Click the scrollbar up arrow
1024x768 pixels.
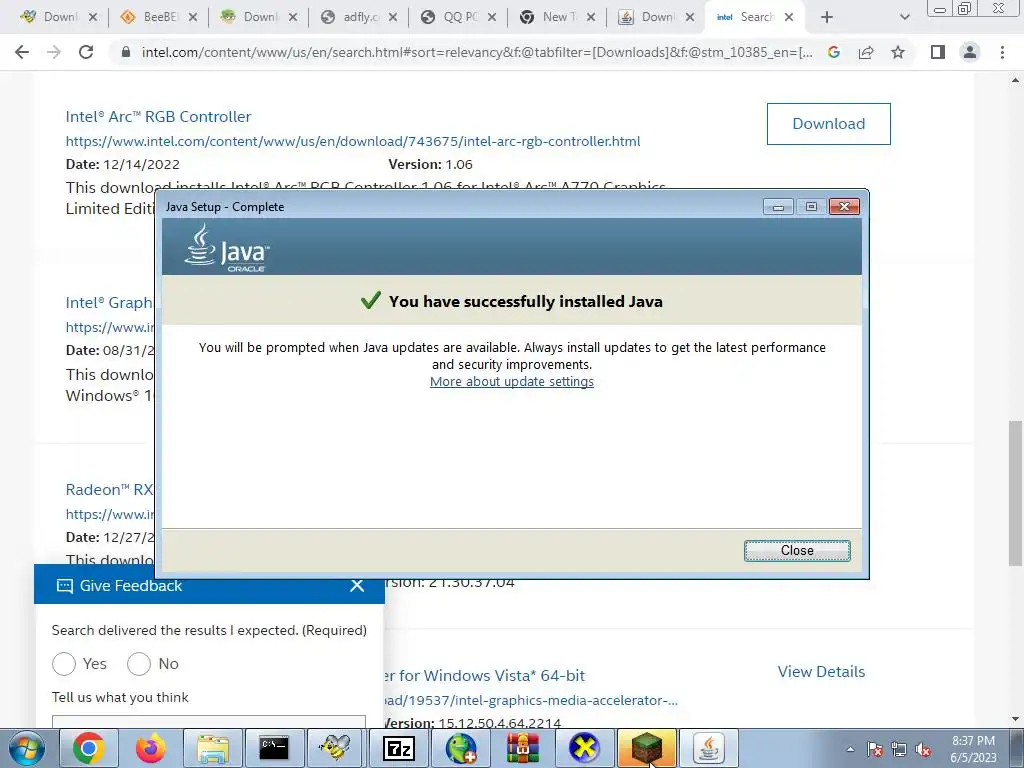[1015, 80]
